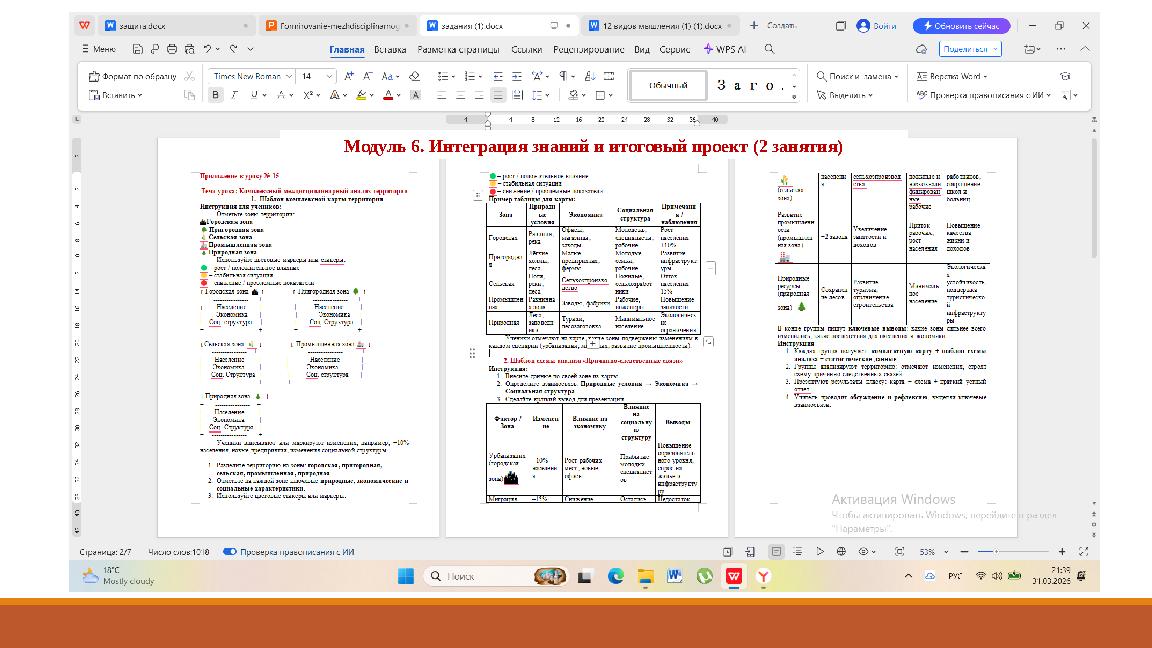The width and height of the screenshot is (1152, 648).
Task: Set Center paragraph alignment
Action: (x=461, y=95)
